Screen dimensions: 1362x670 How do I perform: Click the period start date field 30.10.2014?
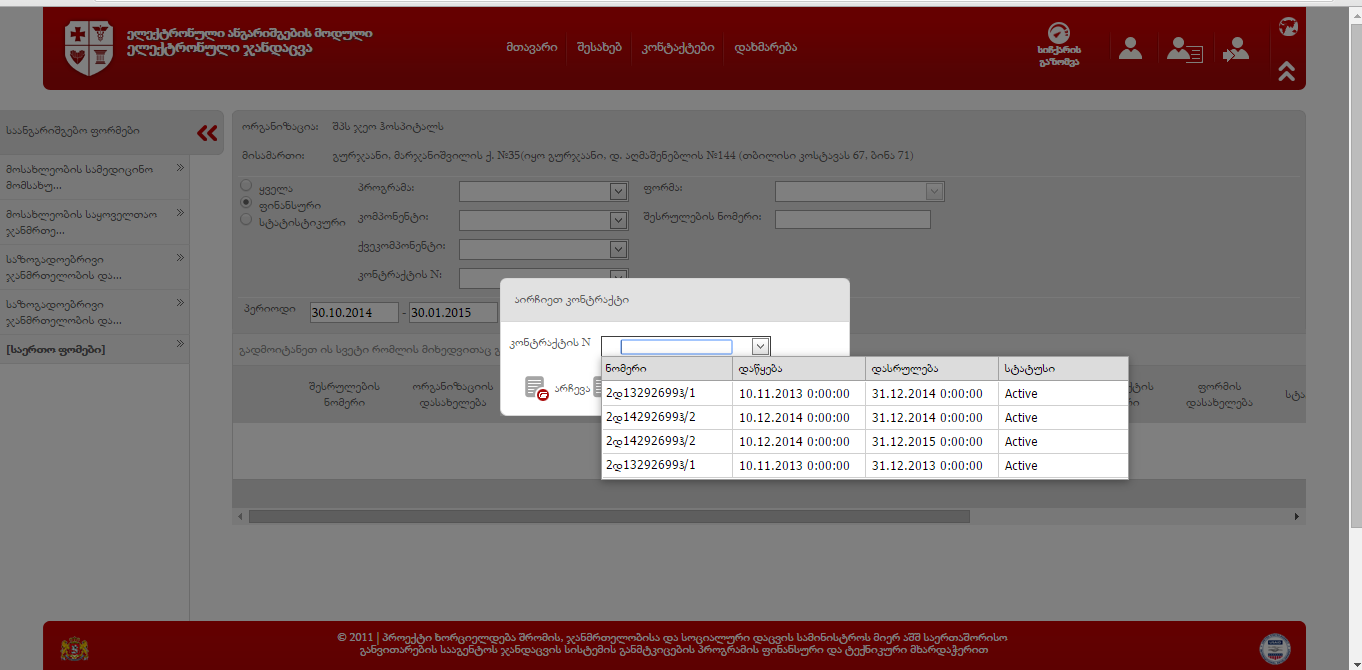[353, 313]
